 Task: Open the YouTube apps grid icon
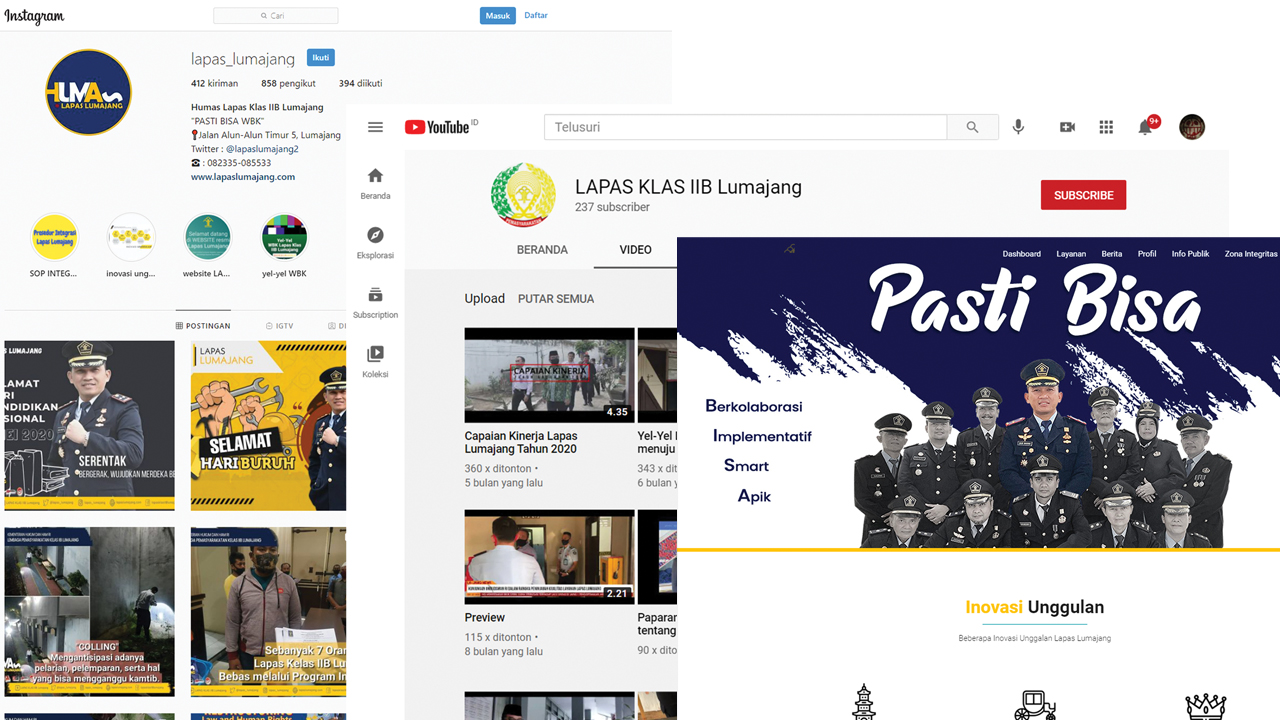click(x=1106, y=127)
